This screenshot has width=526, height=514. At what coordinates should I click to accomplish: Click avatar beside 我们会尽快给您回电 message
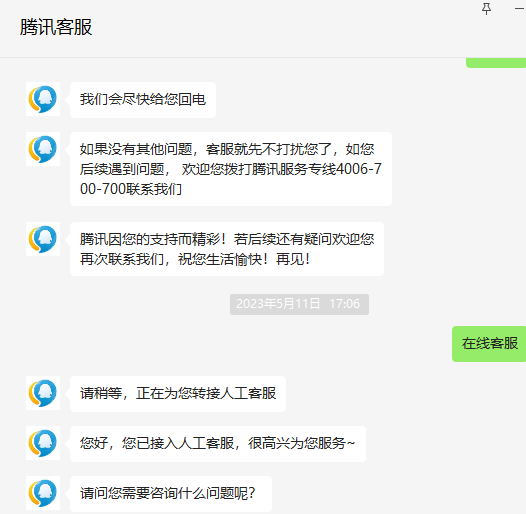43,99
